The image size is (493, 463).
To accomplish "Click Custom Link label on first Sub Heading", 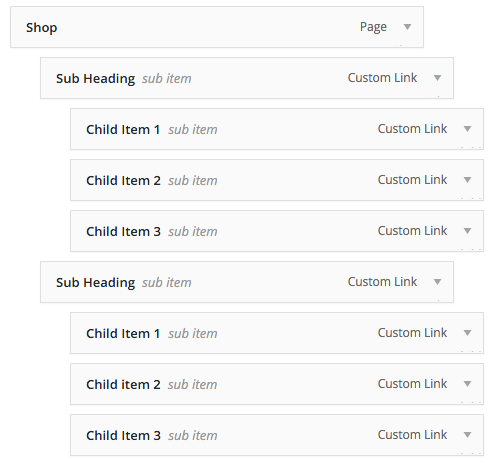I will (x=382, y=78).
